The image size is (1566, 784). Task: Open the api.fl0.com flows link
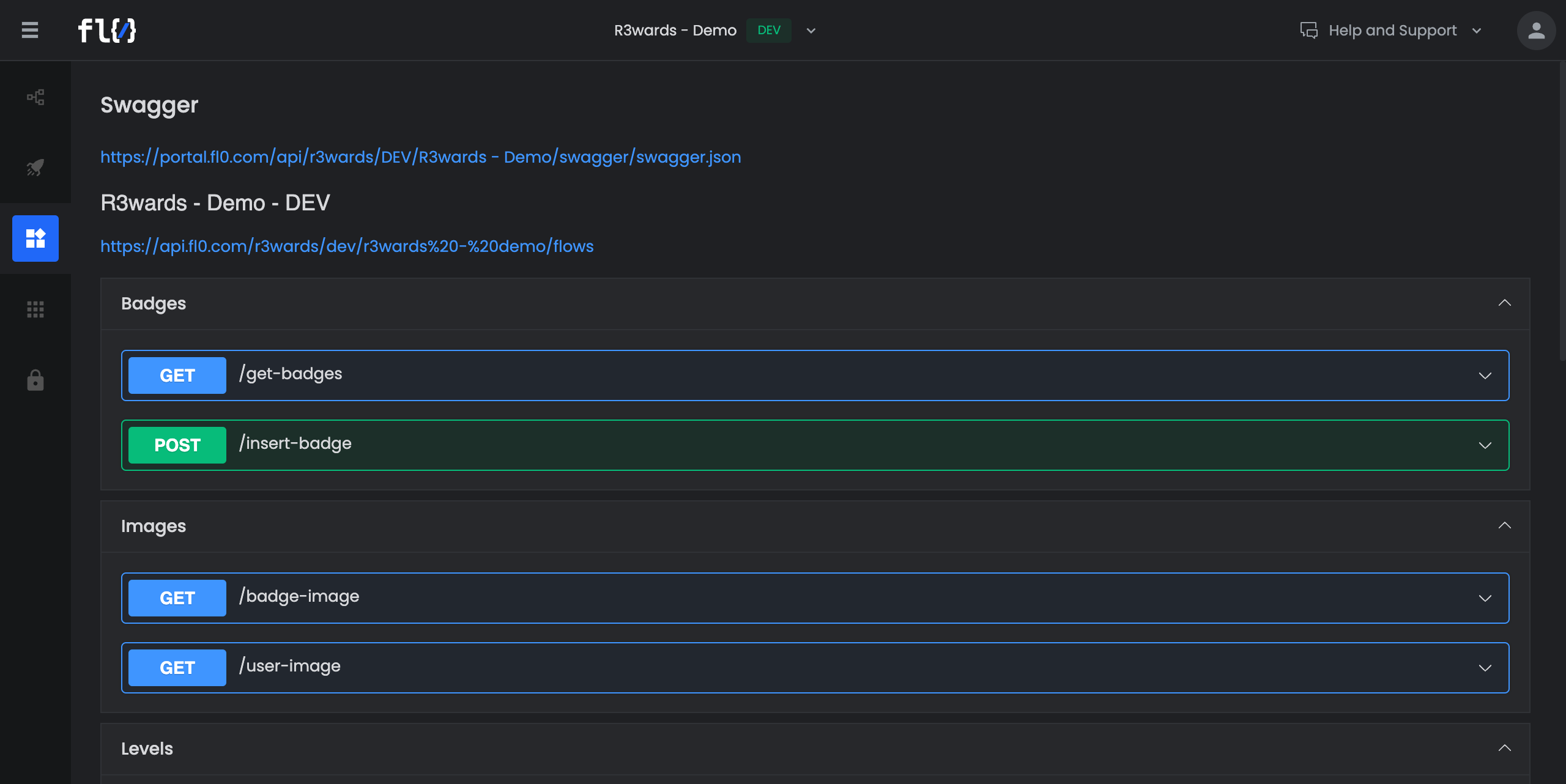347,246
